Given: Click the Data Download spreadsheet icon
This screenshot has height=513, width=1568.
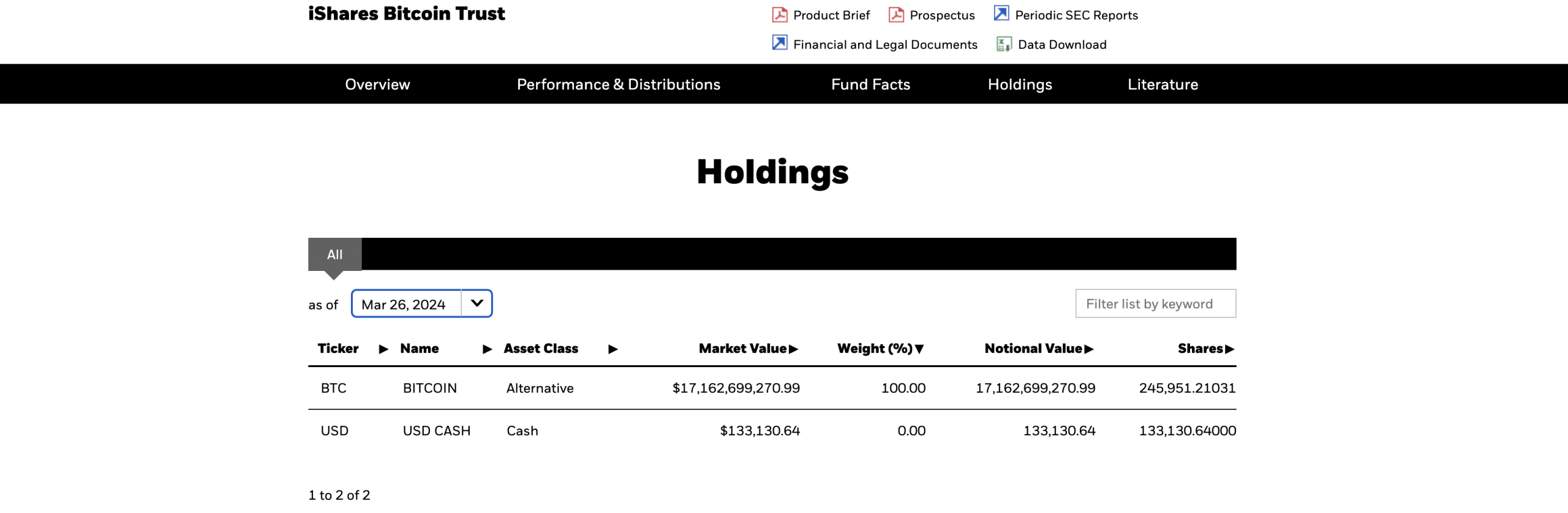Looking at the screenshot, I should (x=1003, y=44).
